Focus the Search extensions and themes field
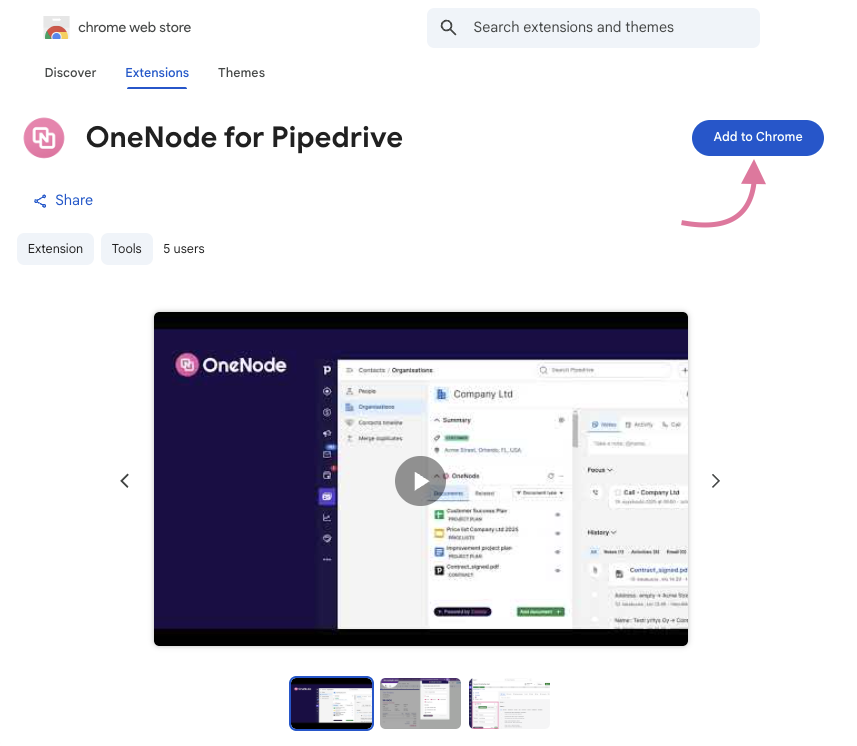Viewport: 857px width, 746px height. click(x=593, y=27)
